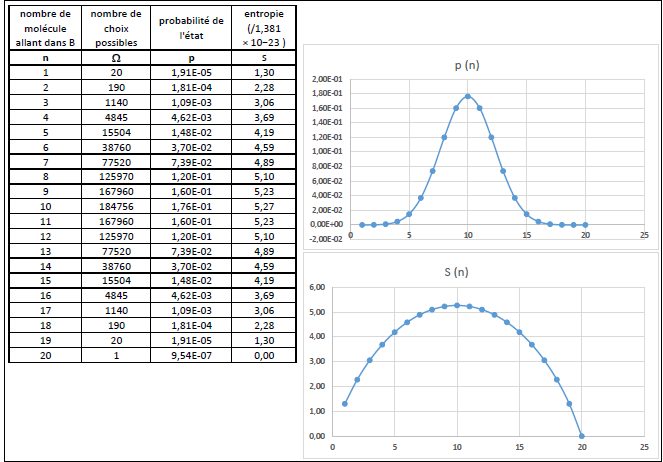Screen dimensions: 663x462
Task: Click the 'entropie' column header cell
Action: click(262, 28)
